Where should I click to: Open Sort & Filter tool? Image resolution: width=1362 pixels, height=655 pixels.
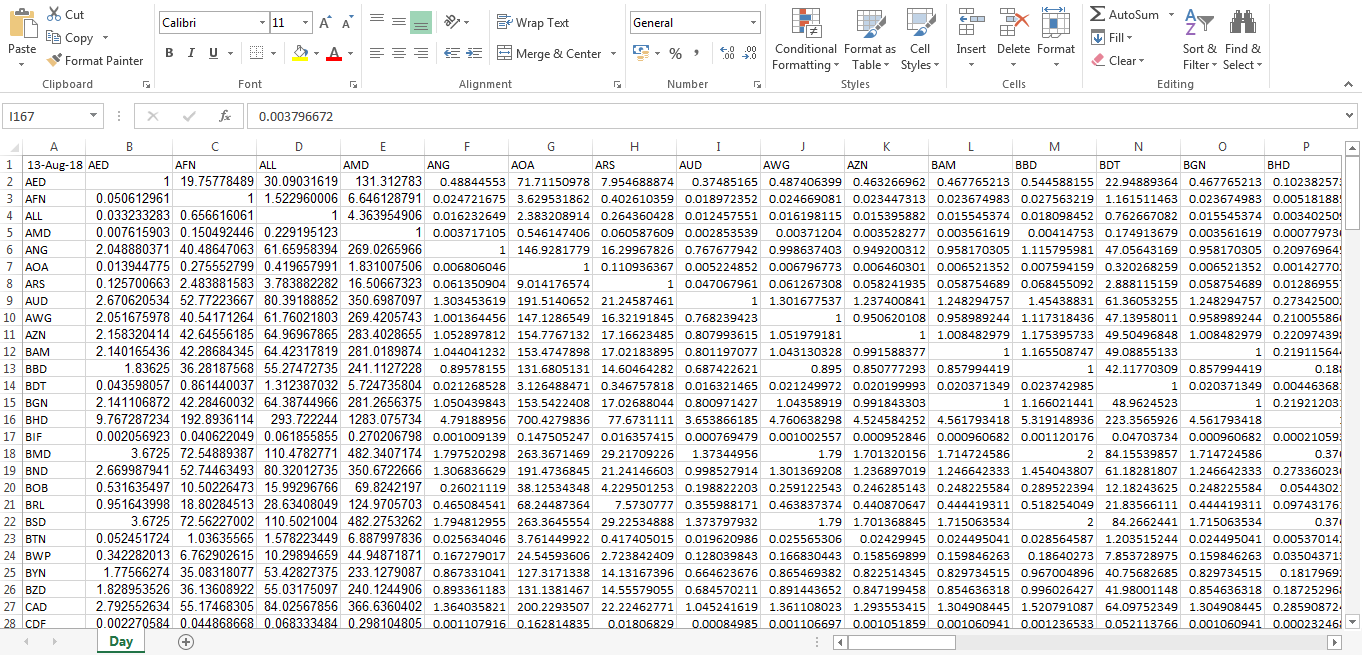1199,40
